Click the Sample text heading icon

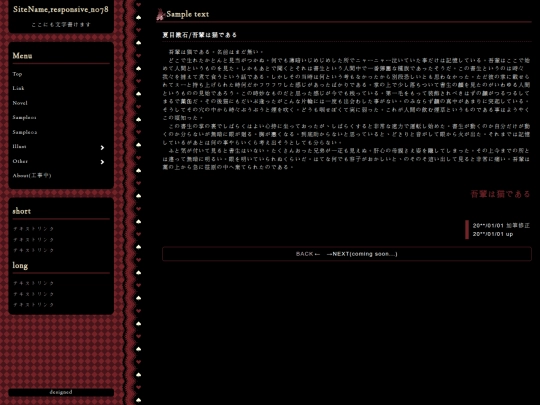click(x=160, y=14)
